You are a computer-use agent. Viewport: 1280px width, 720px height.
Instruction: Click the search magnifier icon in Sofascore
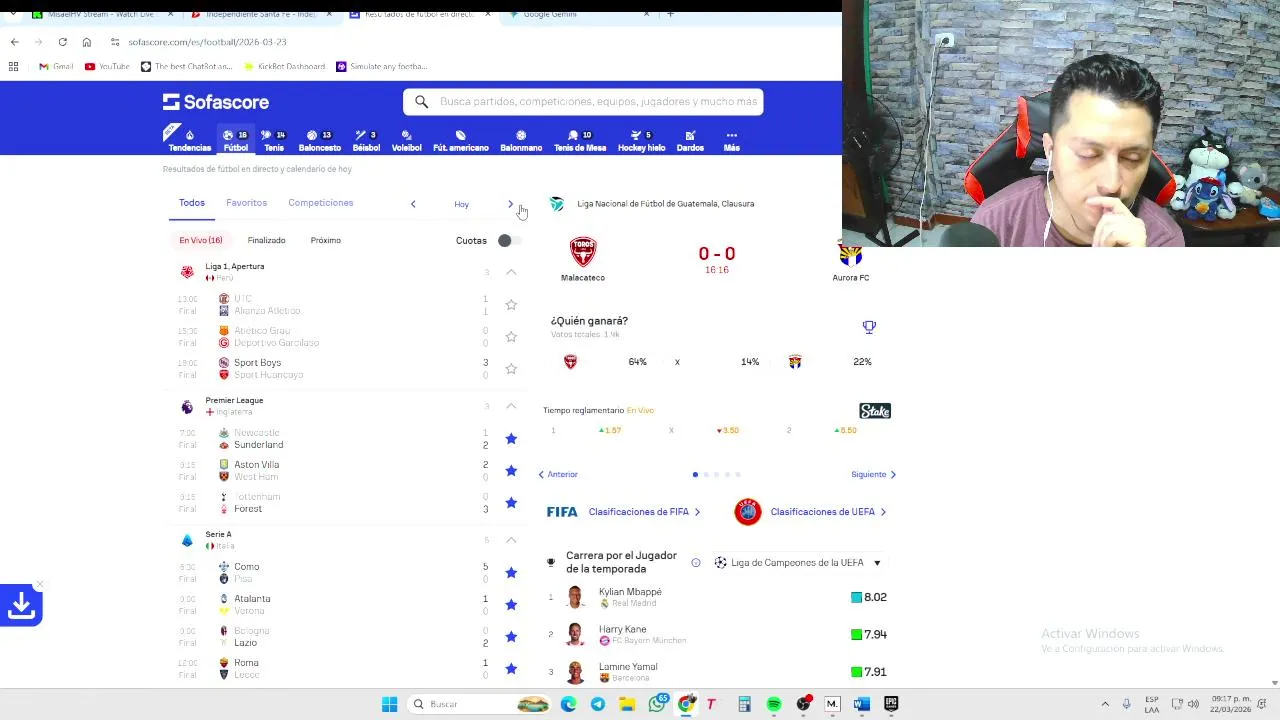pos(421,102)
